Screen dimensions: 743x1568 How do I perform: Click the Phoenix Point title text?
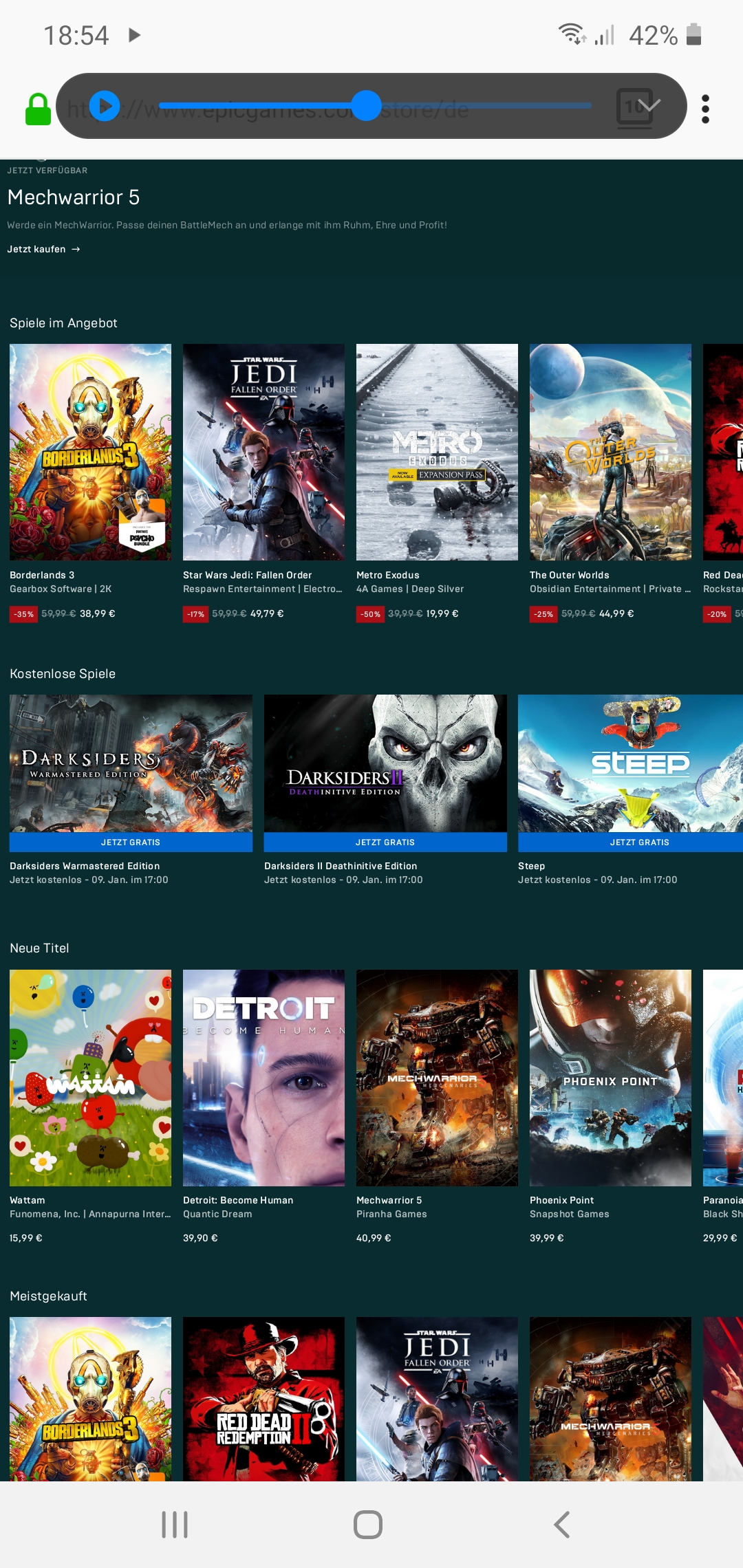(x=561, y=1200)
